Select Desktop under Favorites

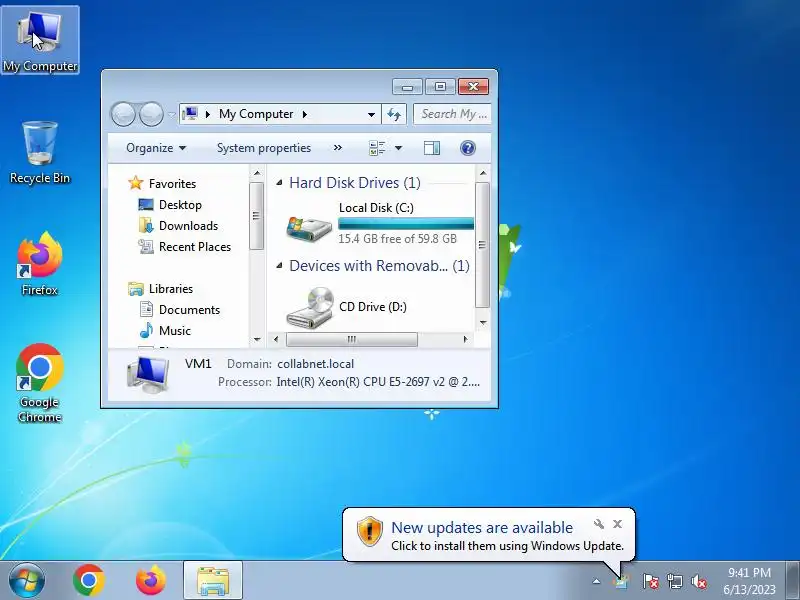coord(170,205)
